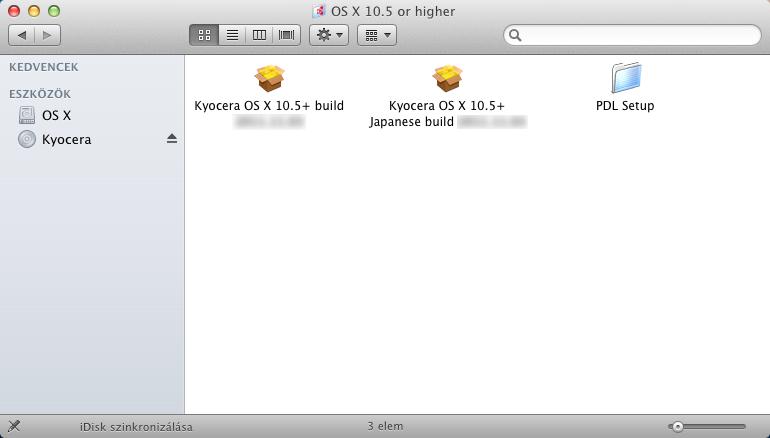Click the search field
The image size is (770, 438).
632,35
